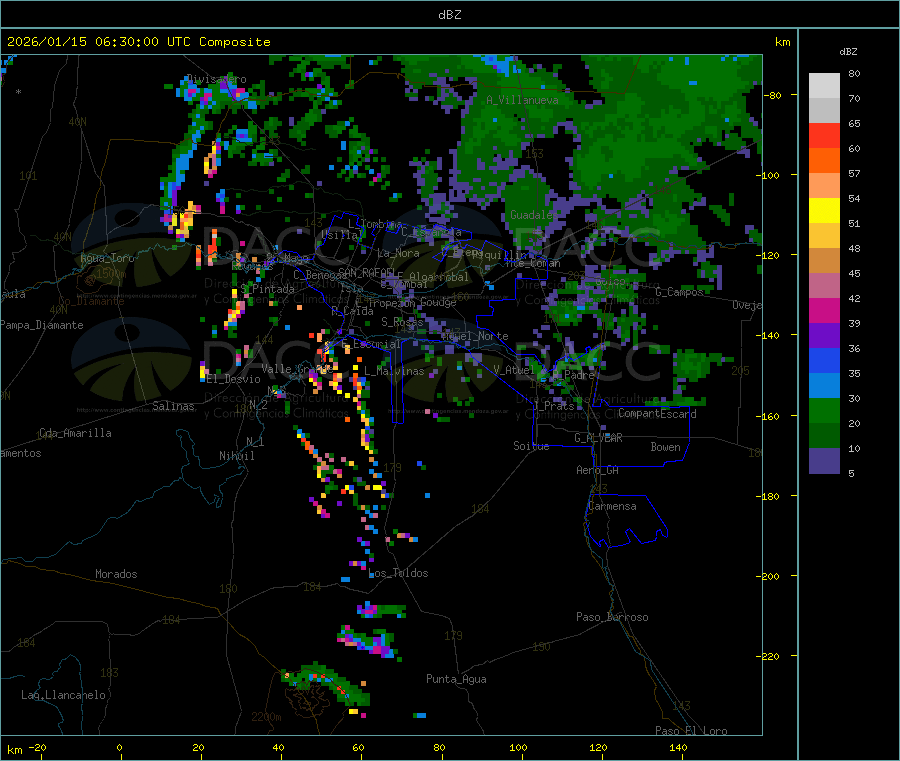This screenshot has height=761, width=900.
Task: Click the Carmensa map label
Action: click(x=612, y=506)
